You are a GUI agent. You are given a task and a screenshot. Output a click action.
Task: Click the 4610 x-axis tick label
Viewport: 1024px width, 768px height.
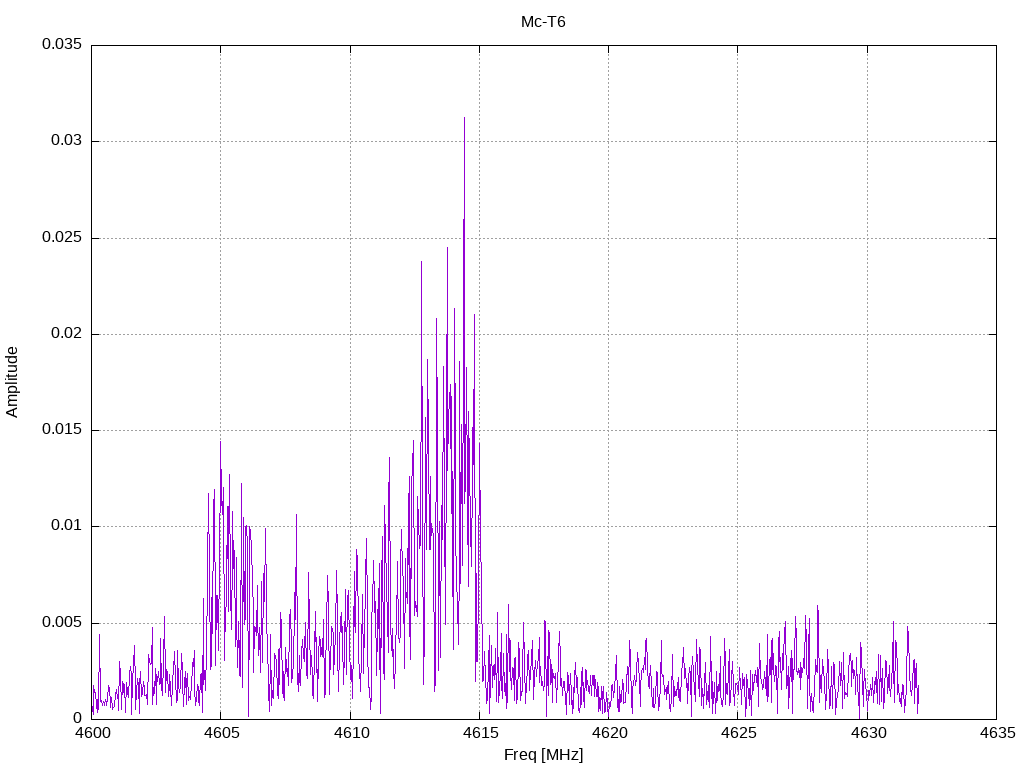click(350, 733)
